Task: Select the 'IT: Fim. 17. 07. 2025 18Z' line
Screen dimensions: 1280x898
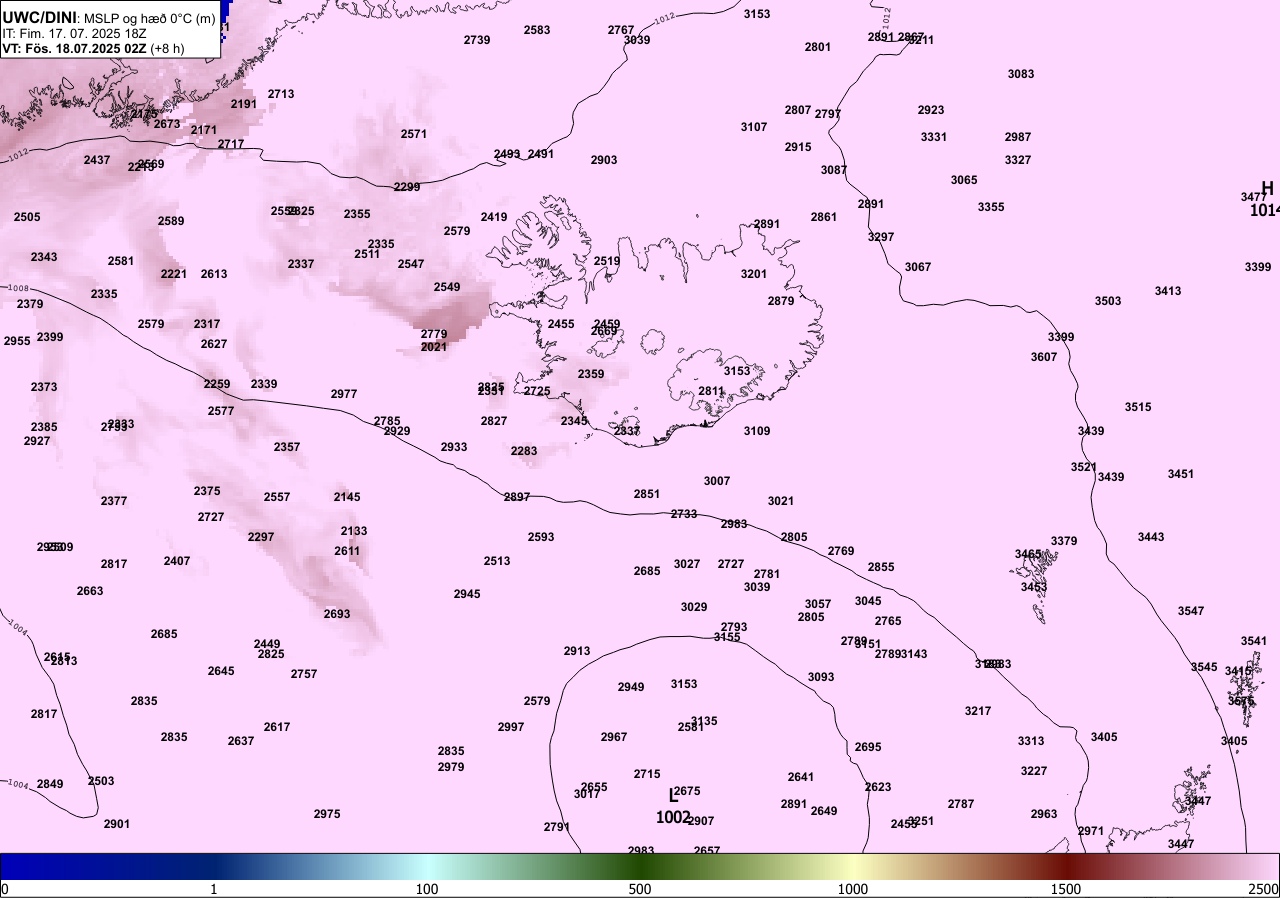Action: pyautogui.click(x=75, y=33)
